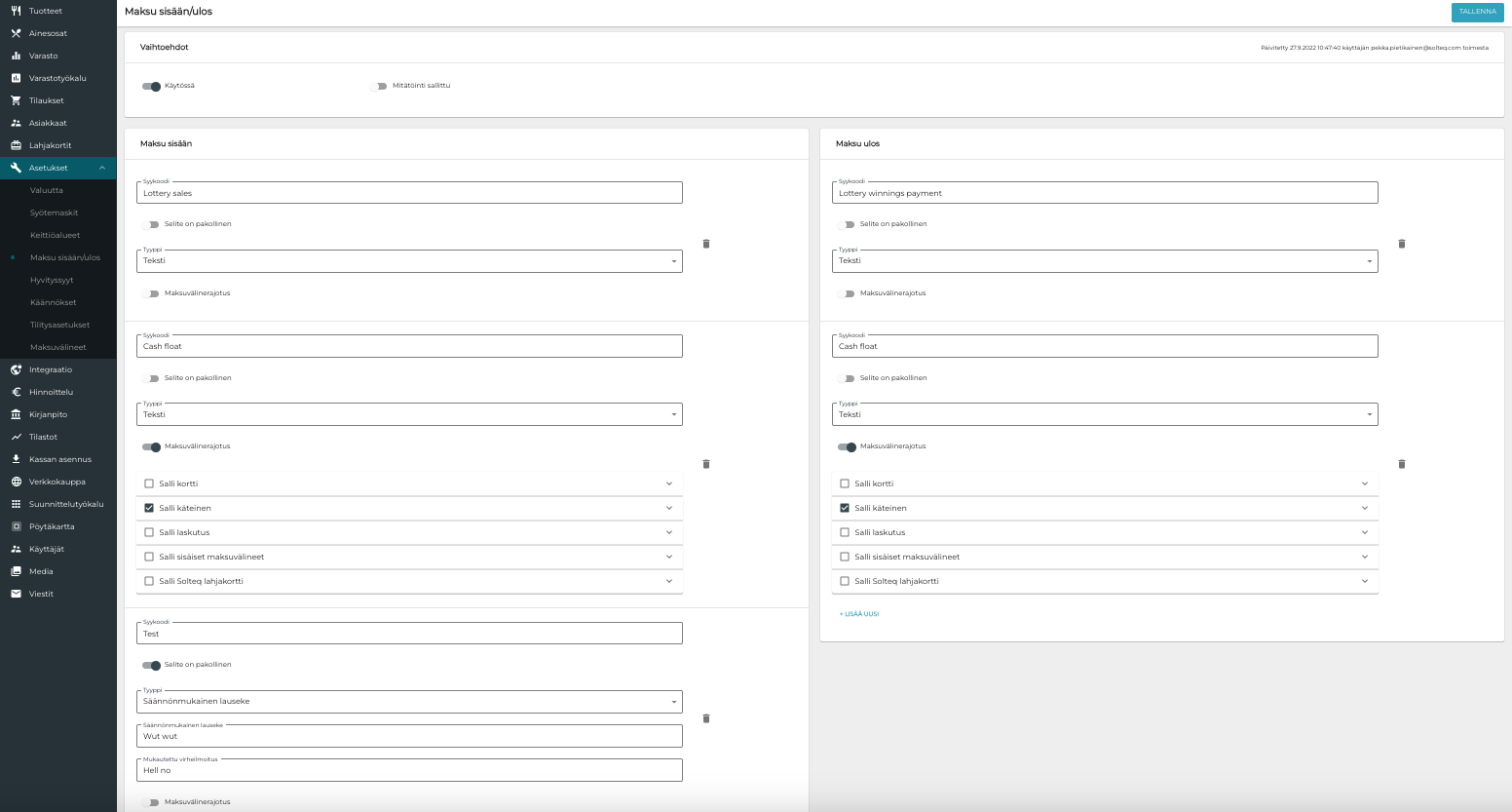Check Salli kortti in Maksu sisään

(149, 483)
